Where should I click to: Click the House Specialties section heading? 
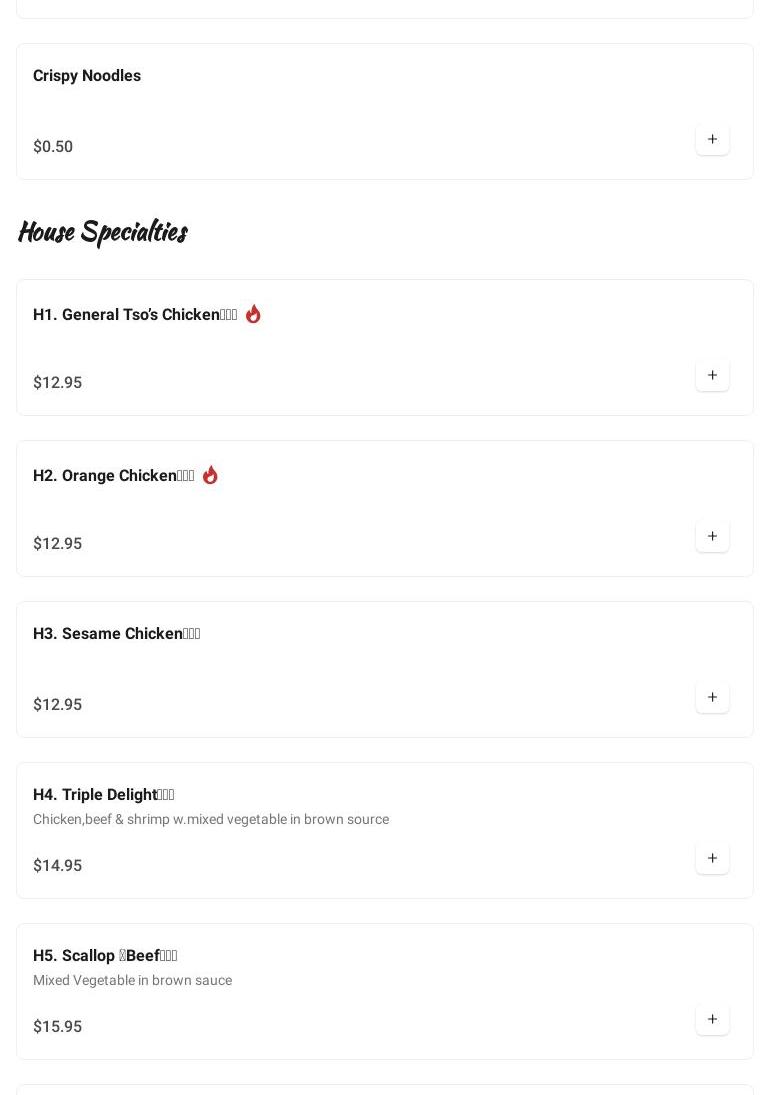[102, 232]
